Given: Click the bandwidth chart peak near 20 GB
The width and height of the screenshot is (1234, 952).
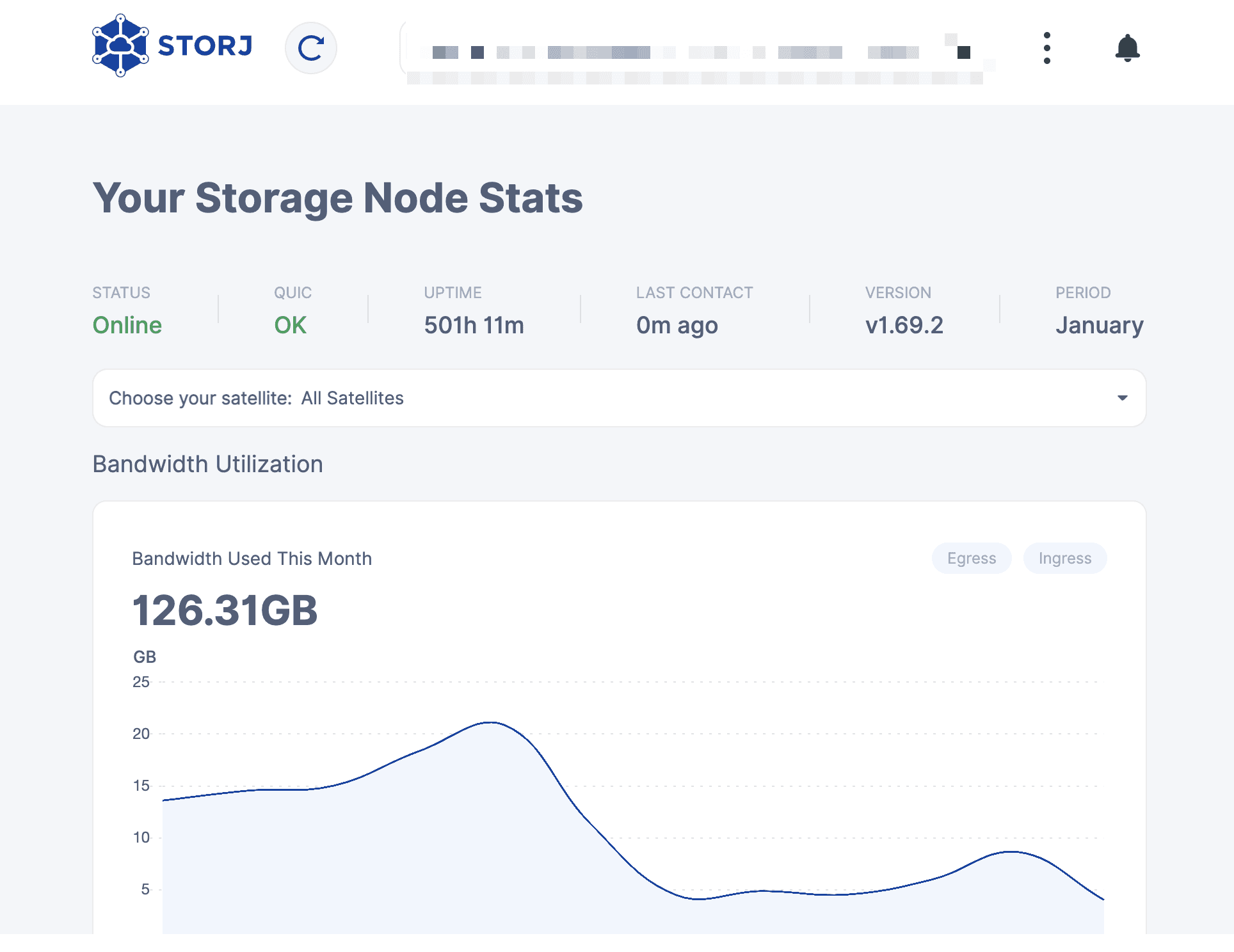Looking at the screenshot, I should pyautogui.click(x=490, y=723).
